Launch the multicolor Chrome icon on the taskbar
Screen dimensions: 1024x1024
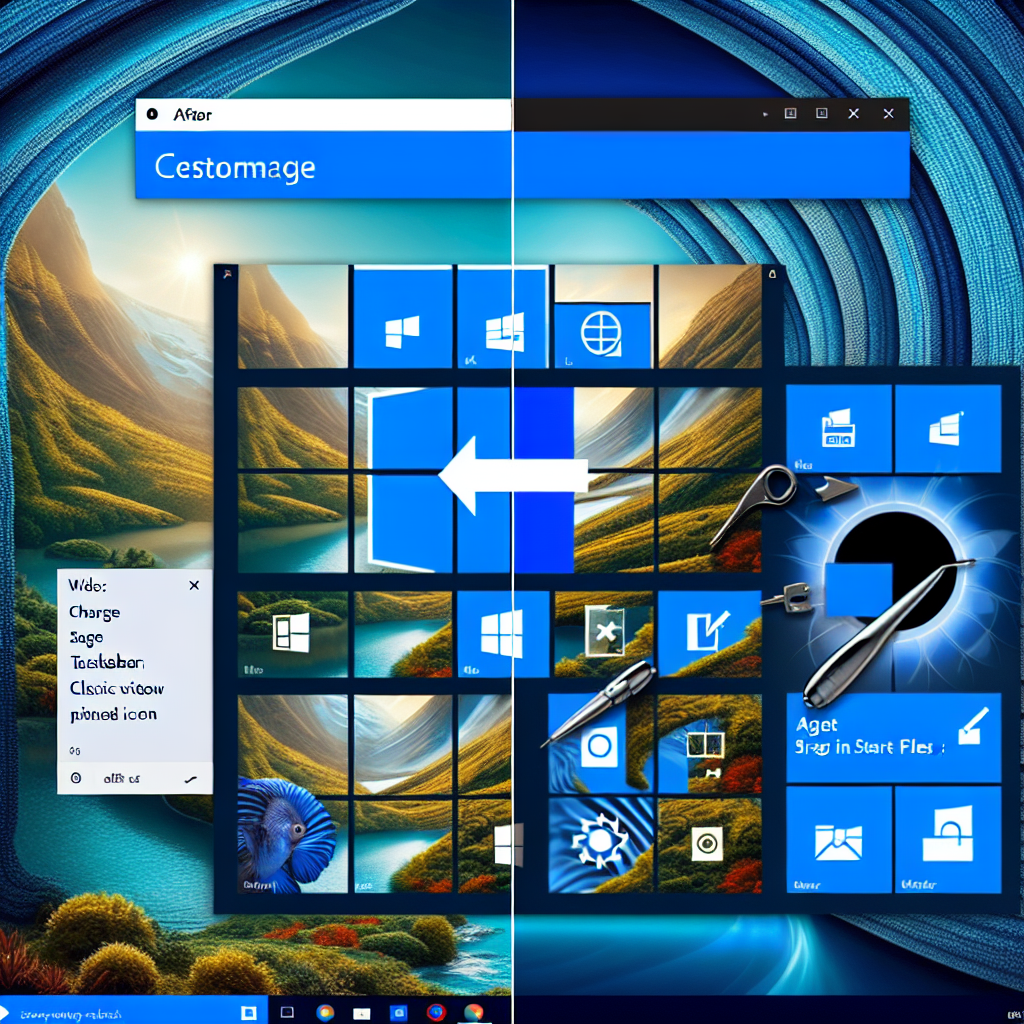[473, 1013]
